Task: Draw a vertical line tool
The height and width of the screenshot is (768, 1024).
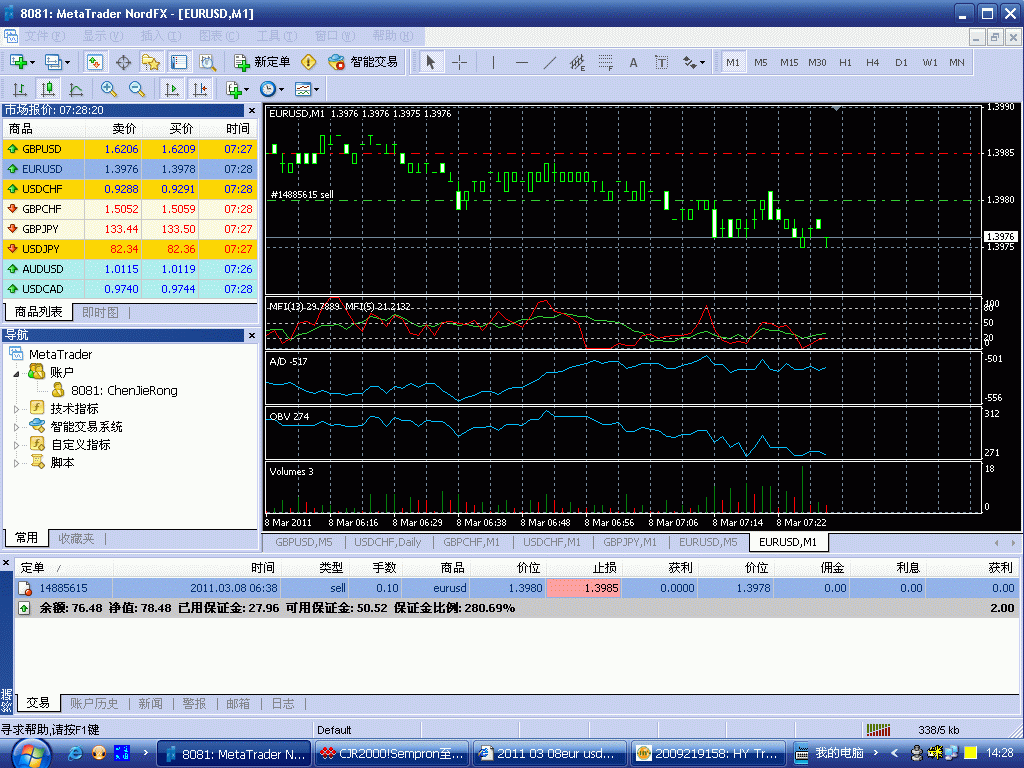Action: tap(493, 62)
